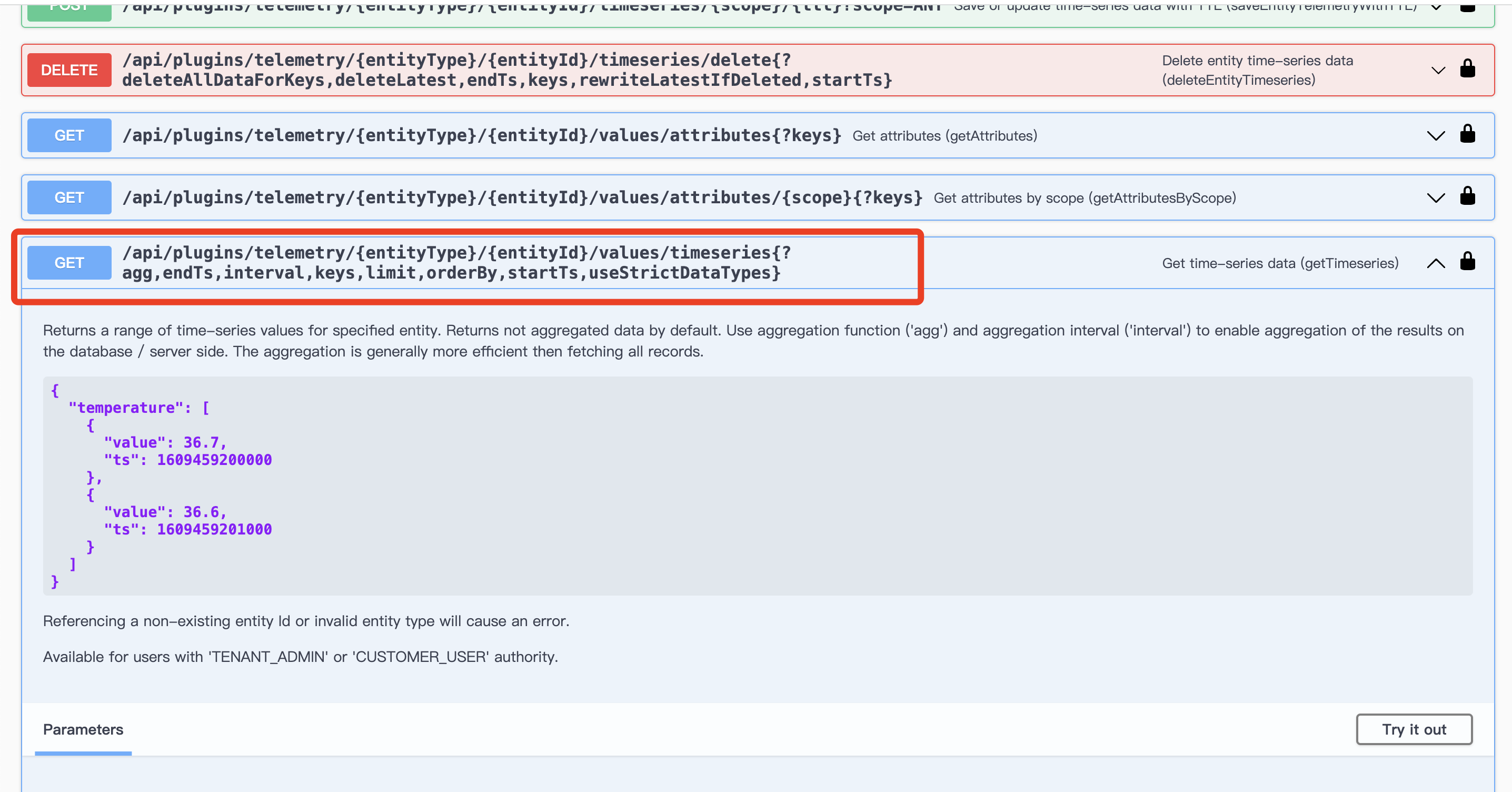Screen dimensions: 1512x792
Task: Click timestamp 1609459201000 in JSON example
Action: click(214, 529)
